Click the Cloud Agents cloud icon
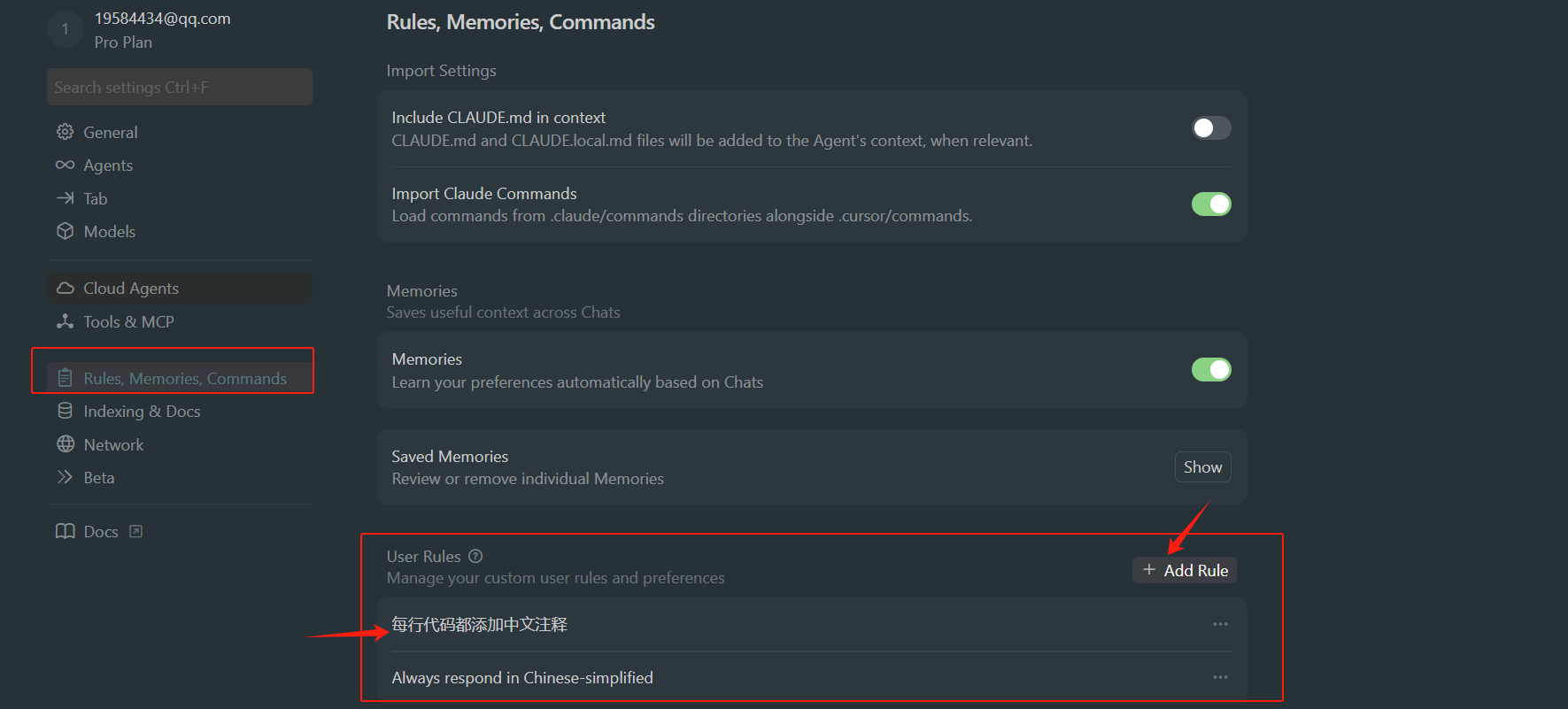 click(65, 289)
